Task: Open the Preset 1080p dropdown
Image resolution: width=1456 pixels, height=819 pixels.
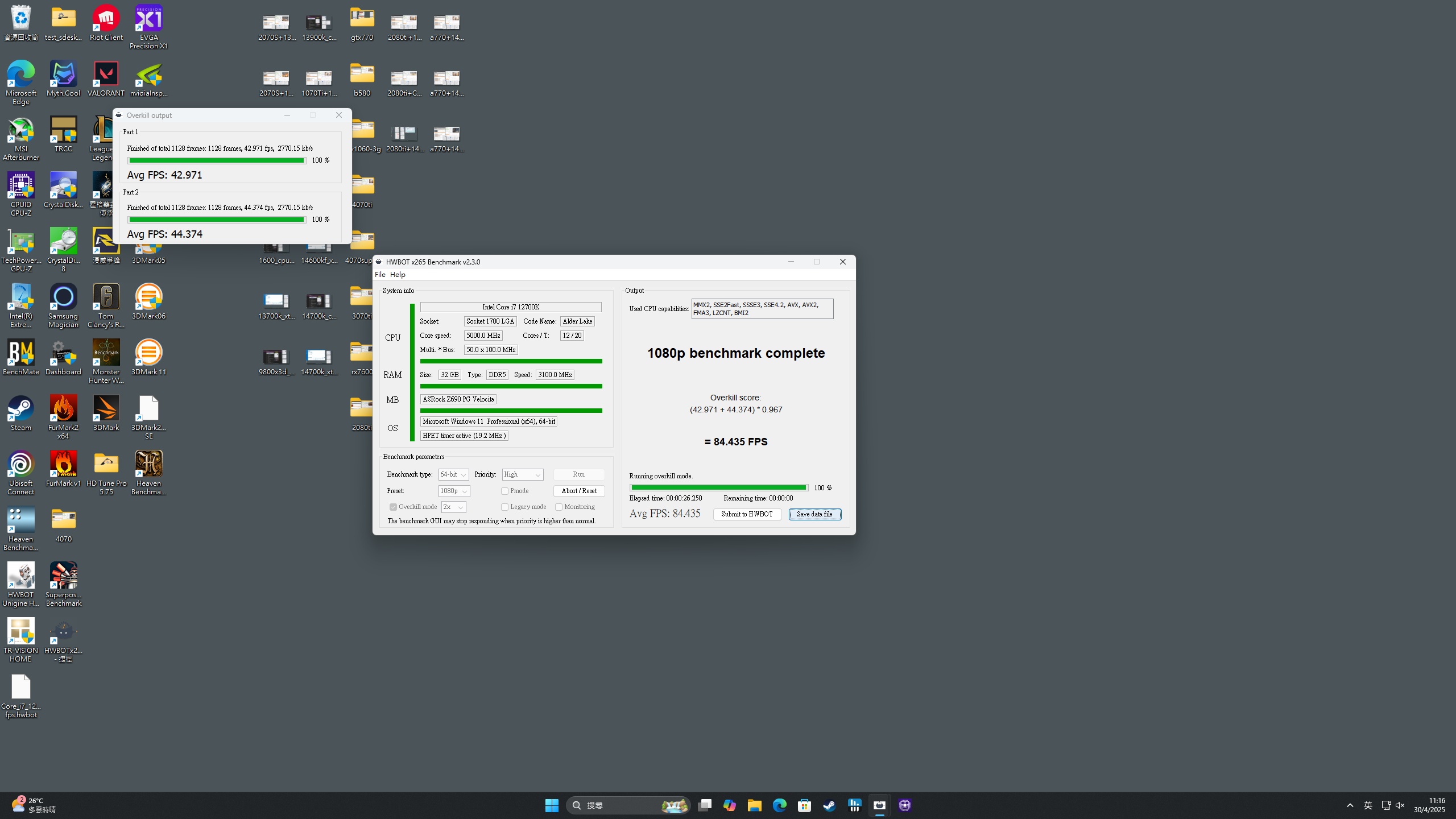Action: [x=454, y=491]
